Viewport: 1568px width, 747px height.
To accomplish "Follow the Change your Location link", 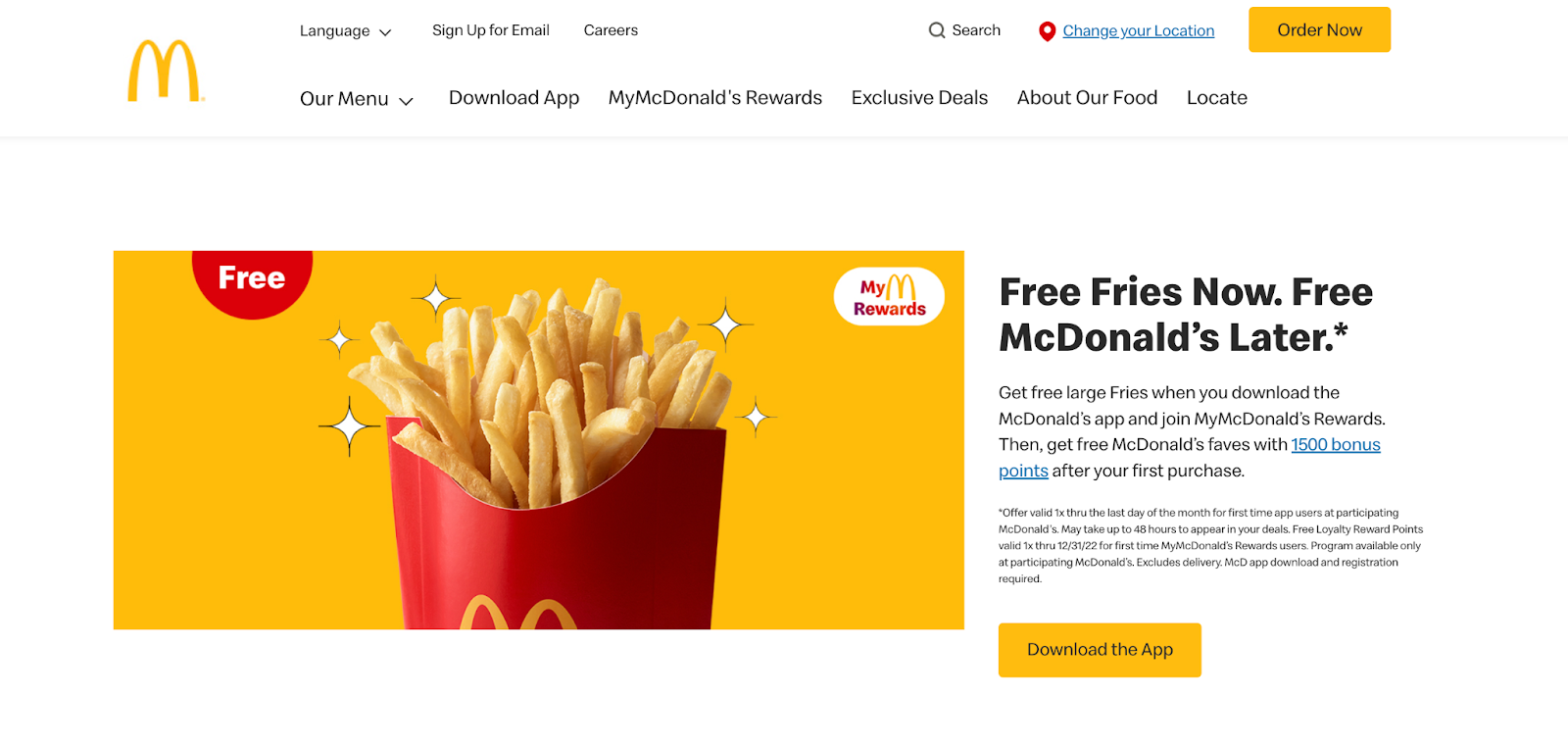I will coord(1139,31).
